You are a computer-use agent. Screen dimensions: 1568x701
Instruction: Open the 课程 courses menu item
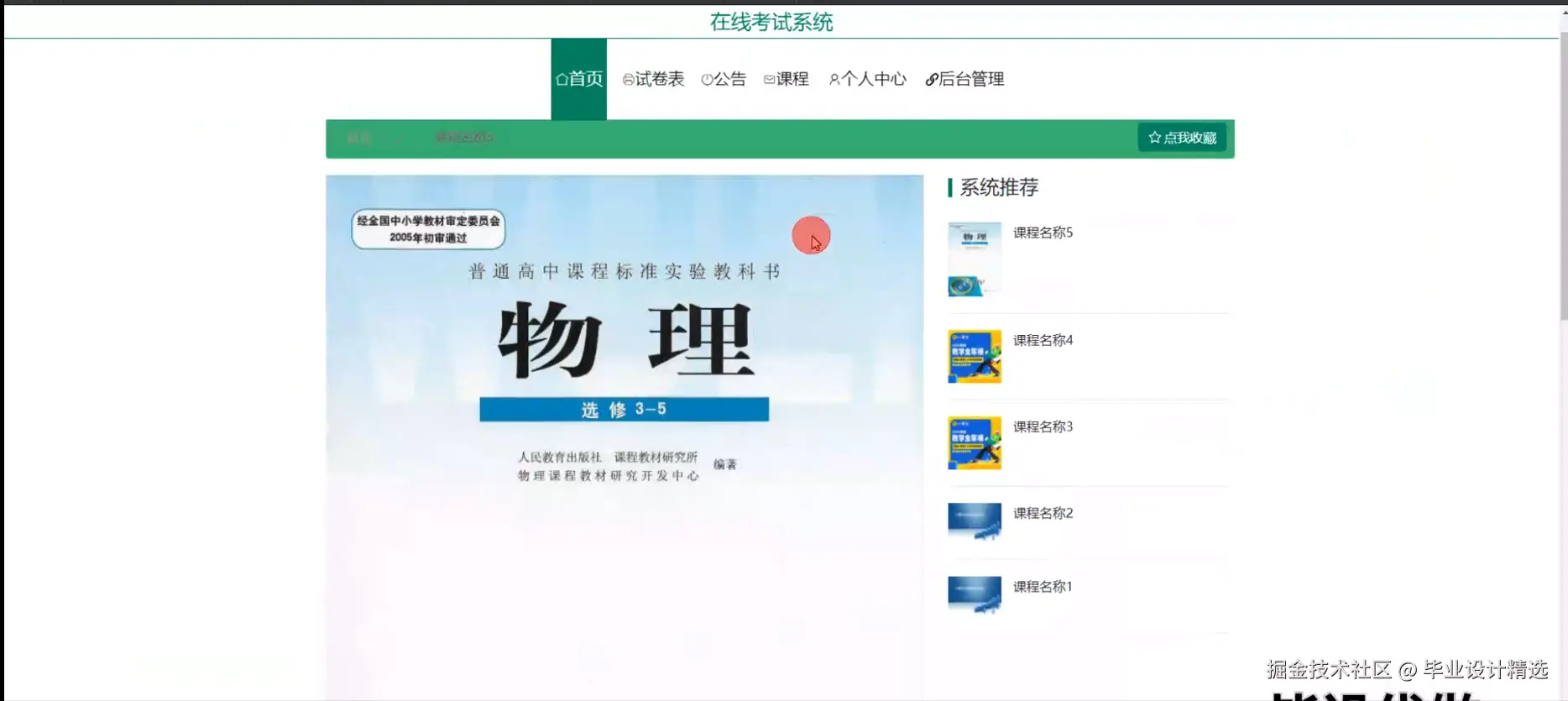[787, 79]
